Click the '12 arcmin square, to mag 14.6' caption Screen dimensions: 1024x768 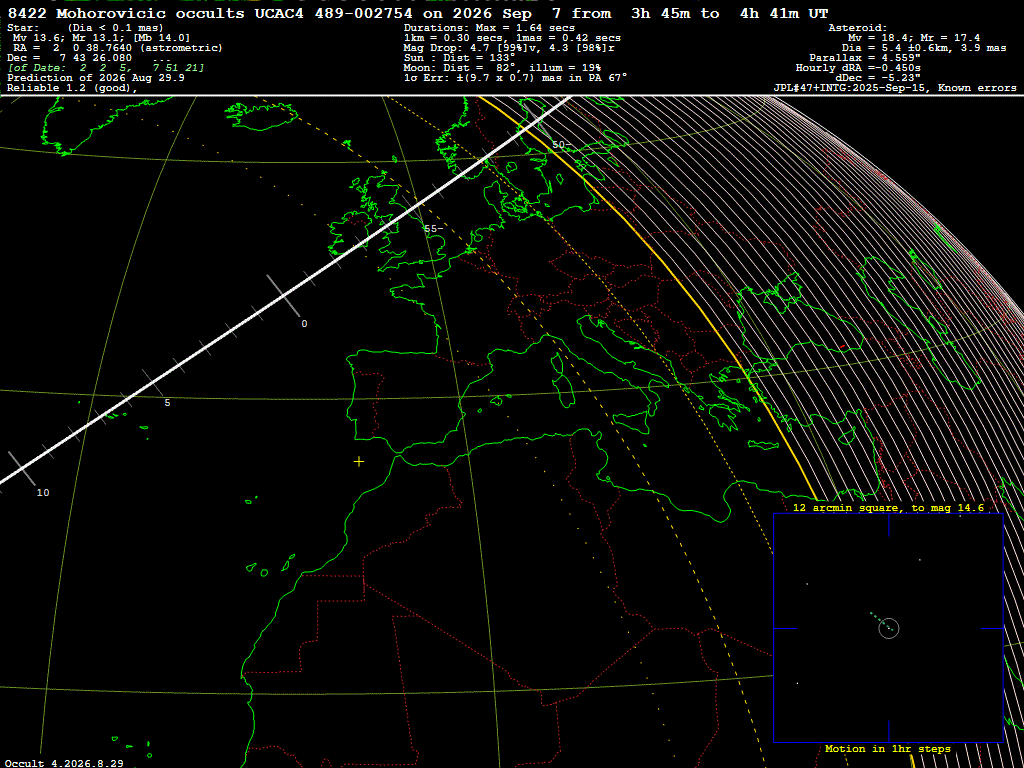(x=888, y=507)
